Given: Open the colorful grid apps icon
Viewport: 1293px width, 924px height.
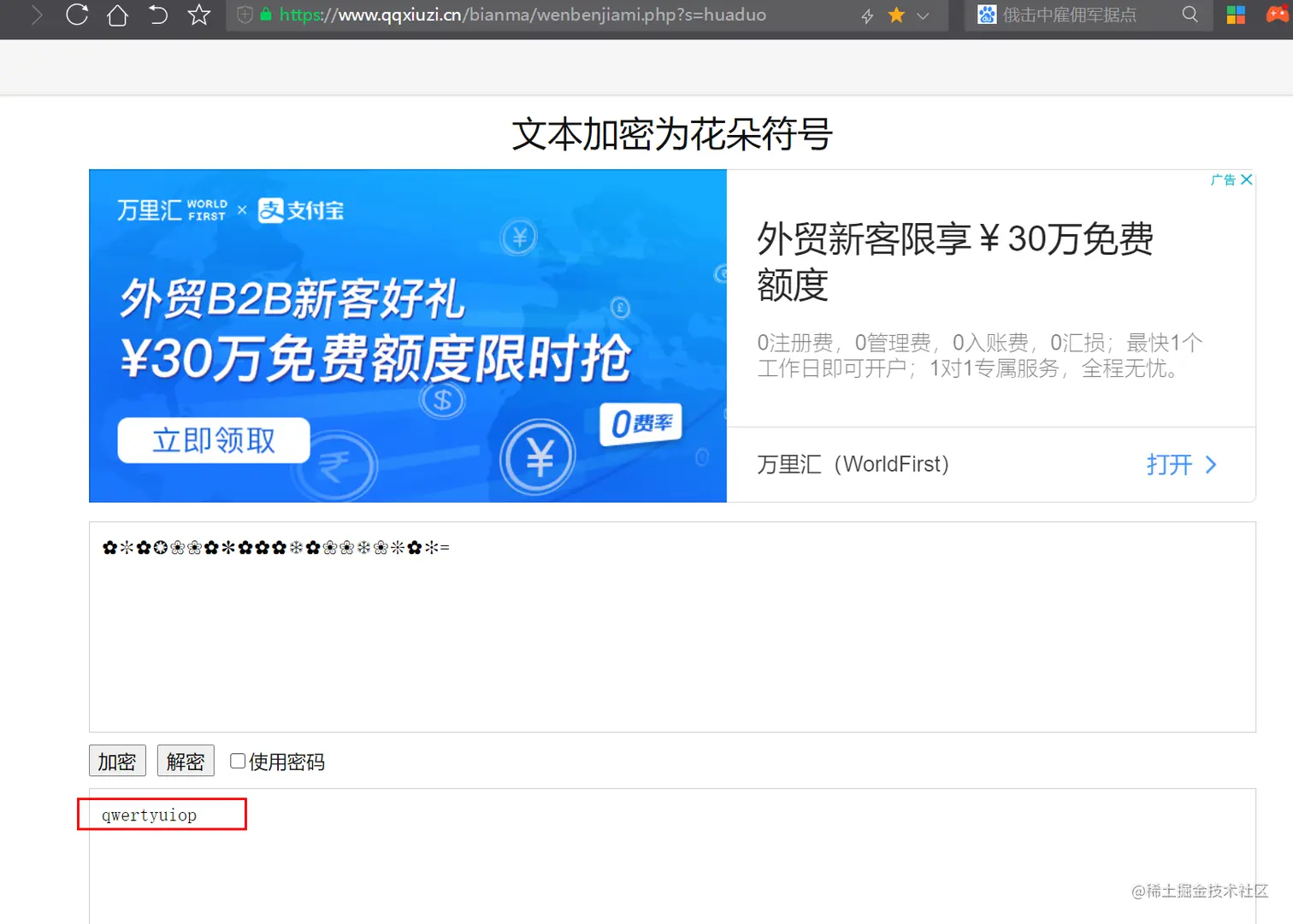Looking at the screenshot, I should coord(1236,15).
